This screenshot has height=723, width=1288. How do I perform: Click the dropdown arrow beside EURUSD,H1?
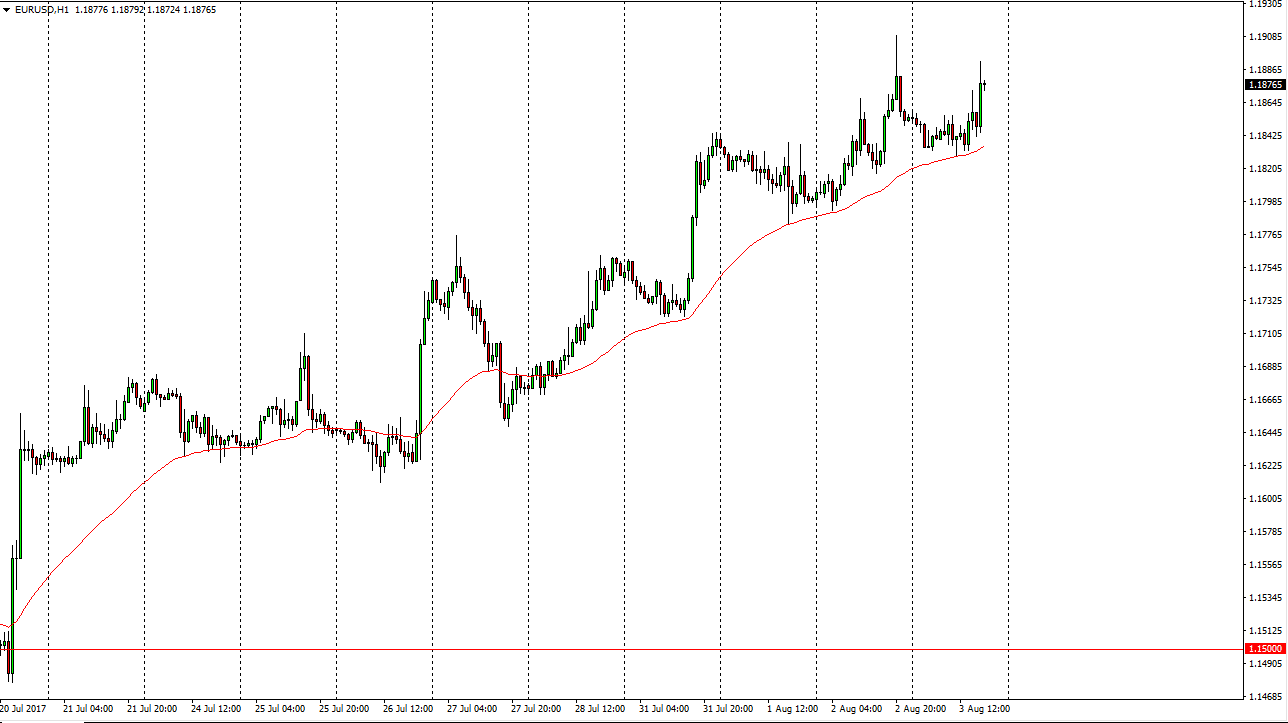pos(7,10)
